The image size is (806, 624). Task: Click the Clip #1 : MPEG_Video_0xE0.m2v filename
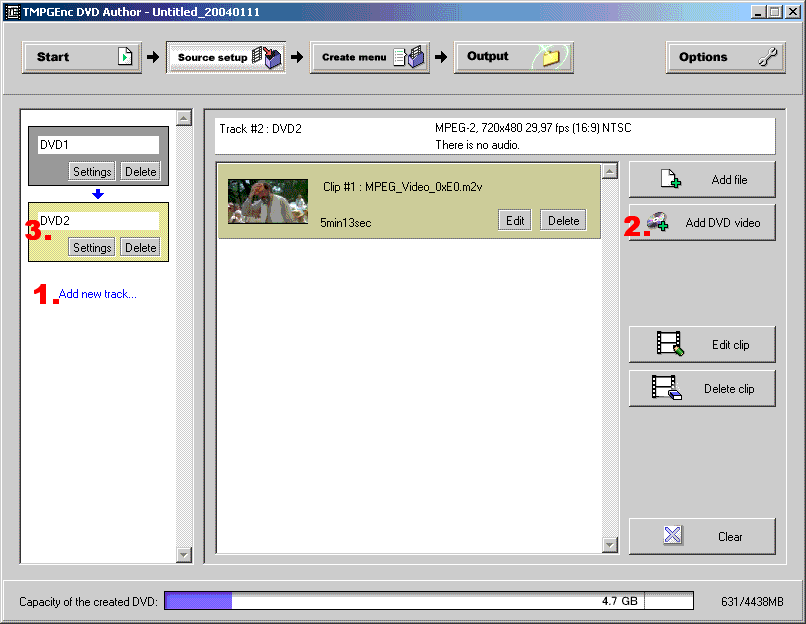pos(402,187)
